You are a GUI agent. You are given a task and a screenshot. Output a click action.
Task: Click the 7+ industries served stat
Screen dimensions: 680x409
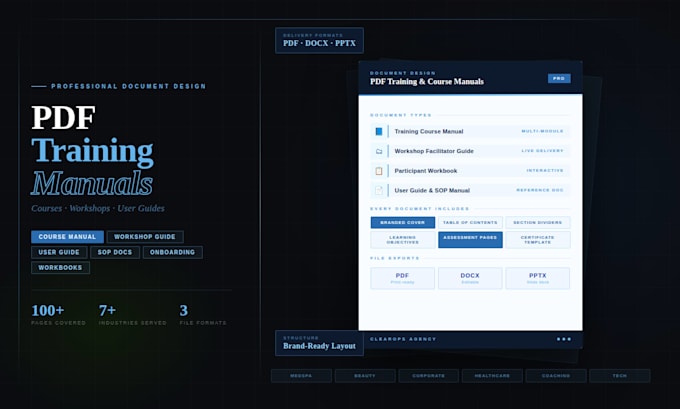click(132, 315)
